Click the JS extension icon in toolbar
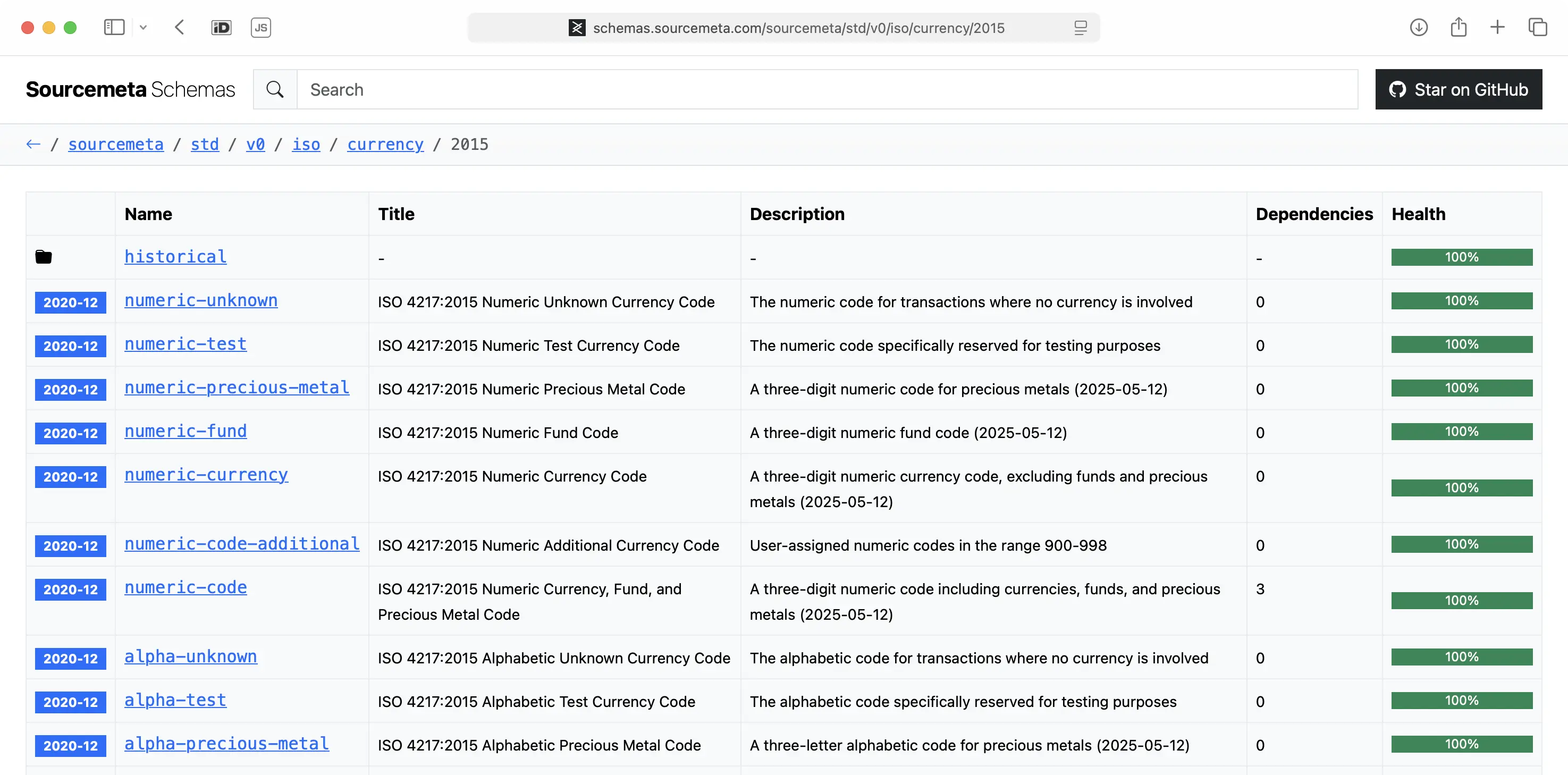The height and width of the screenshot is (775, 1568). tap(260, 28)
